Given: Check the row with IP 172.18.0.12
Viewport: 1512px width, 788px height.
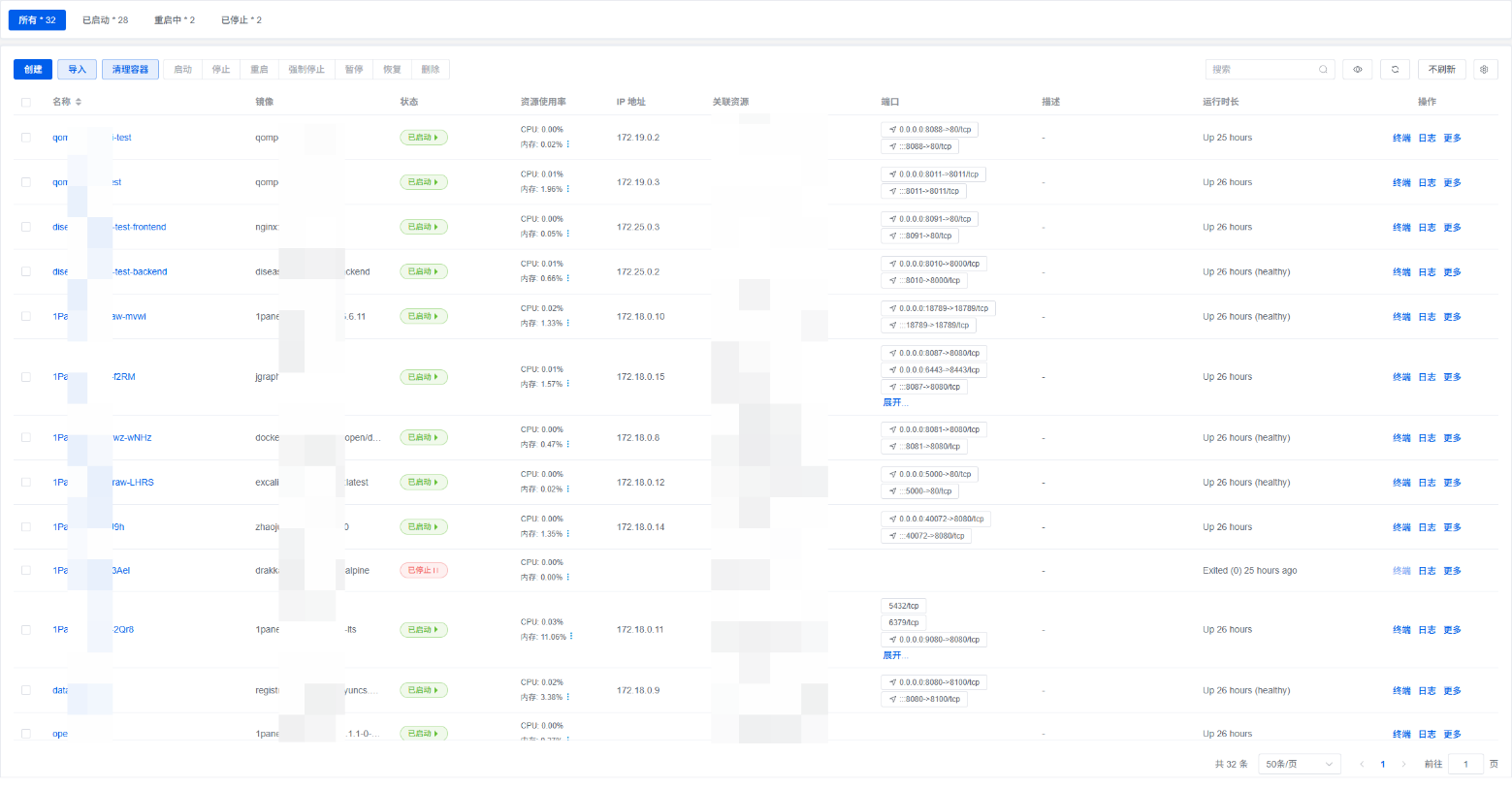Looking at the screenshot, I should [x=26, y=482].
